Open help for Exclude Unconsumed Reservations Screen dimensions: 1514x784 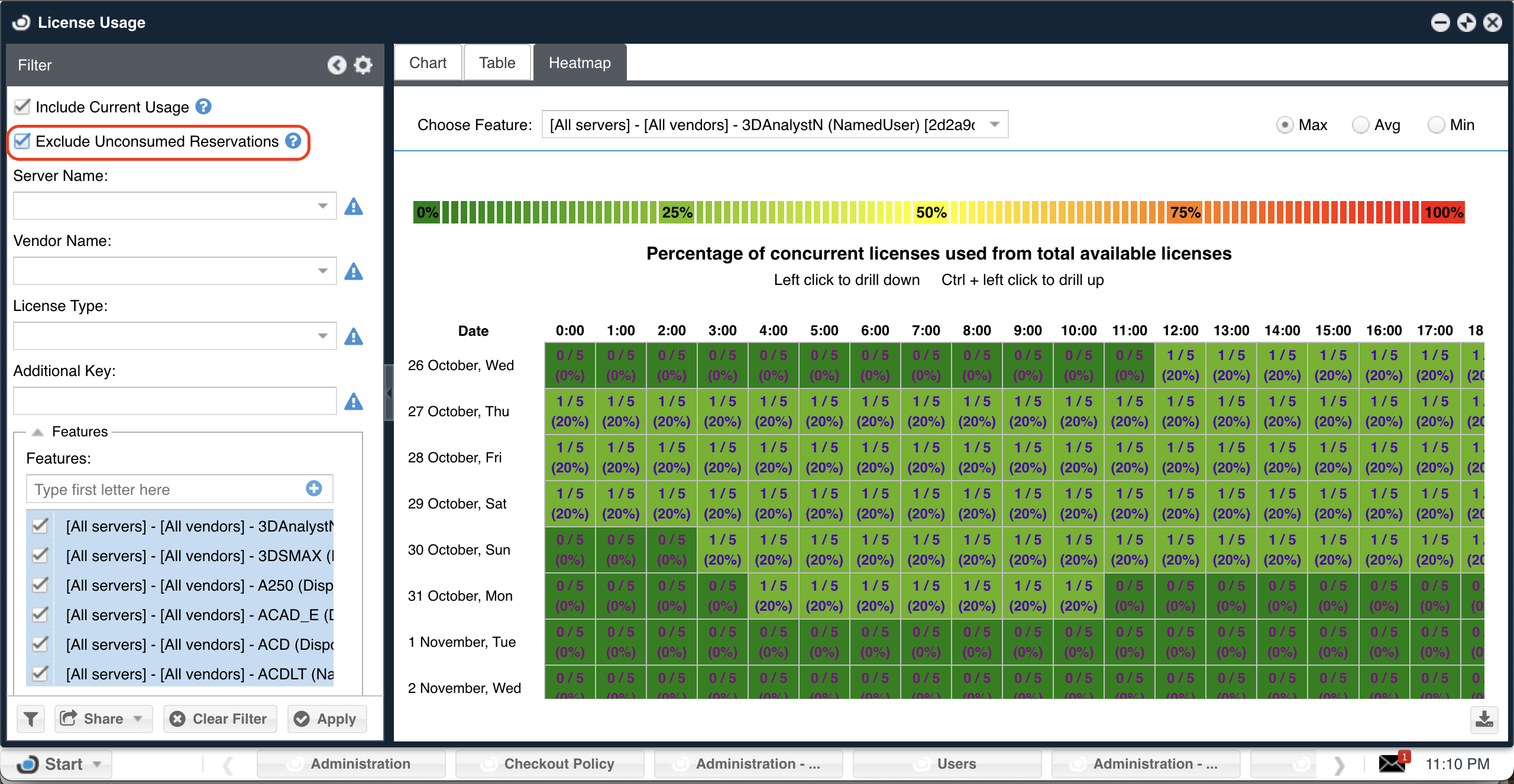(x=293, y=141)
